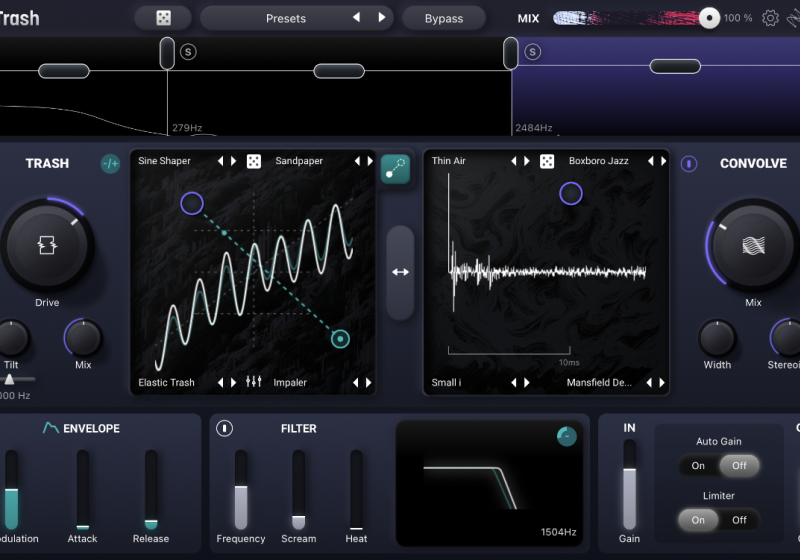Click the input Gain slider

click(x=630, y=485)
